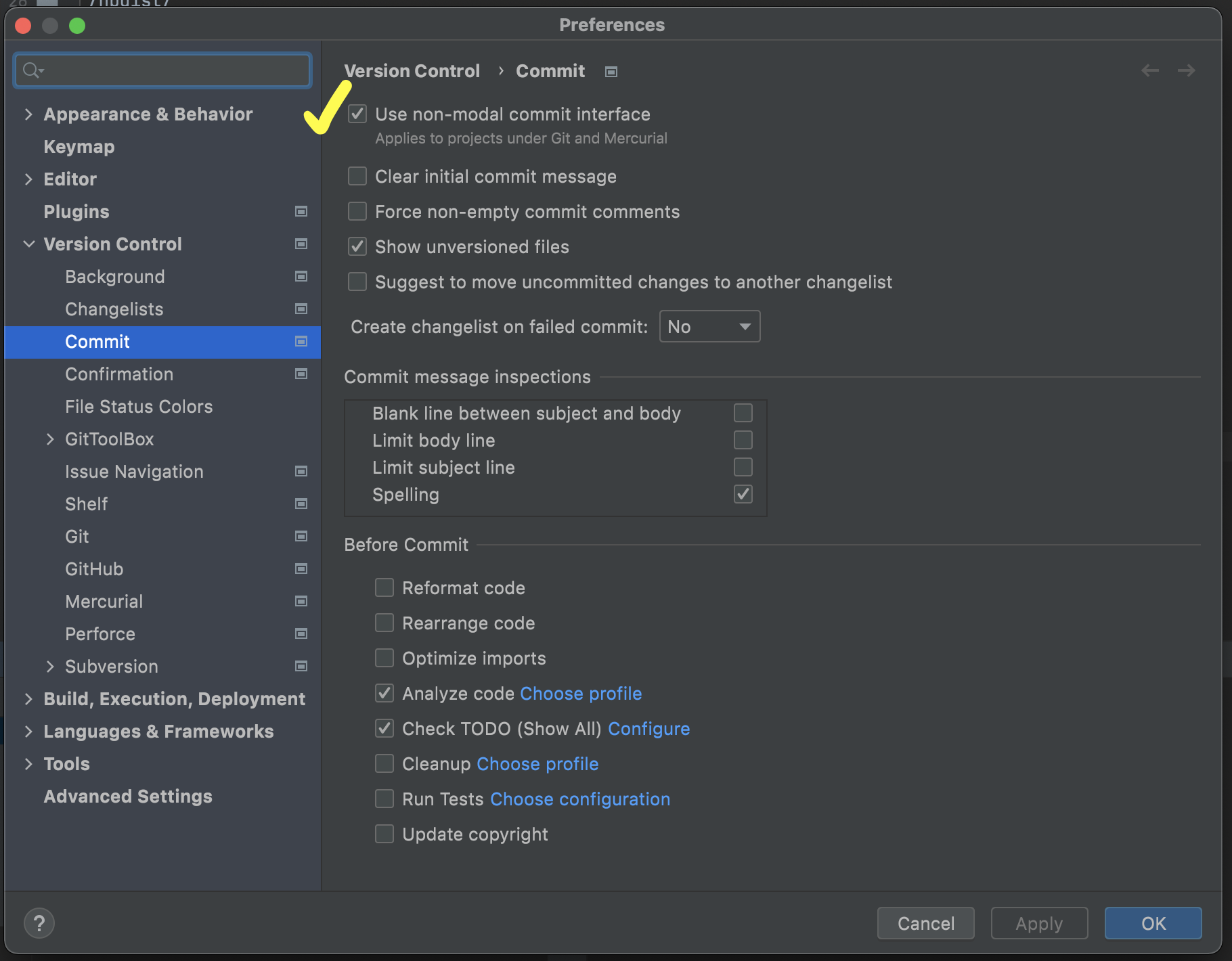Screen dimensions: 1232x961
Task: Click the search magnifier icon
Action: point(30,70)
